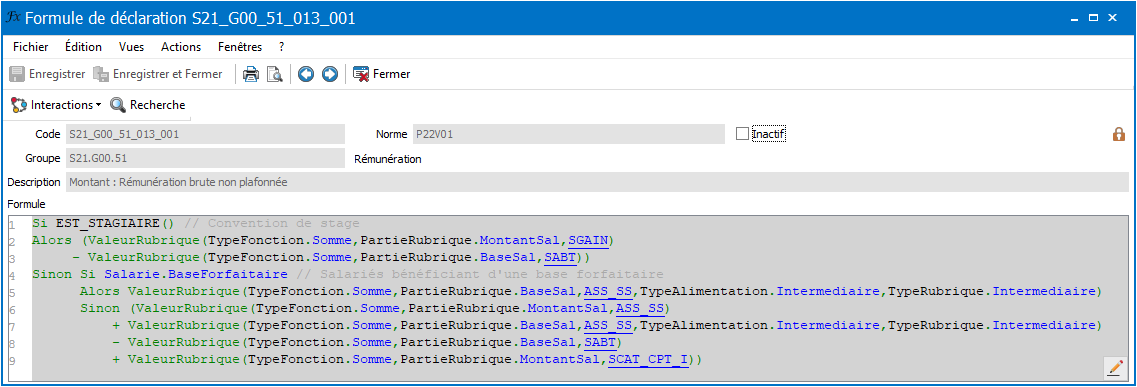Image resolution: width=1137 pixels, height=387 pixels.
Task: Click the window title bar Fx icon
Action: (12, 17)
